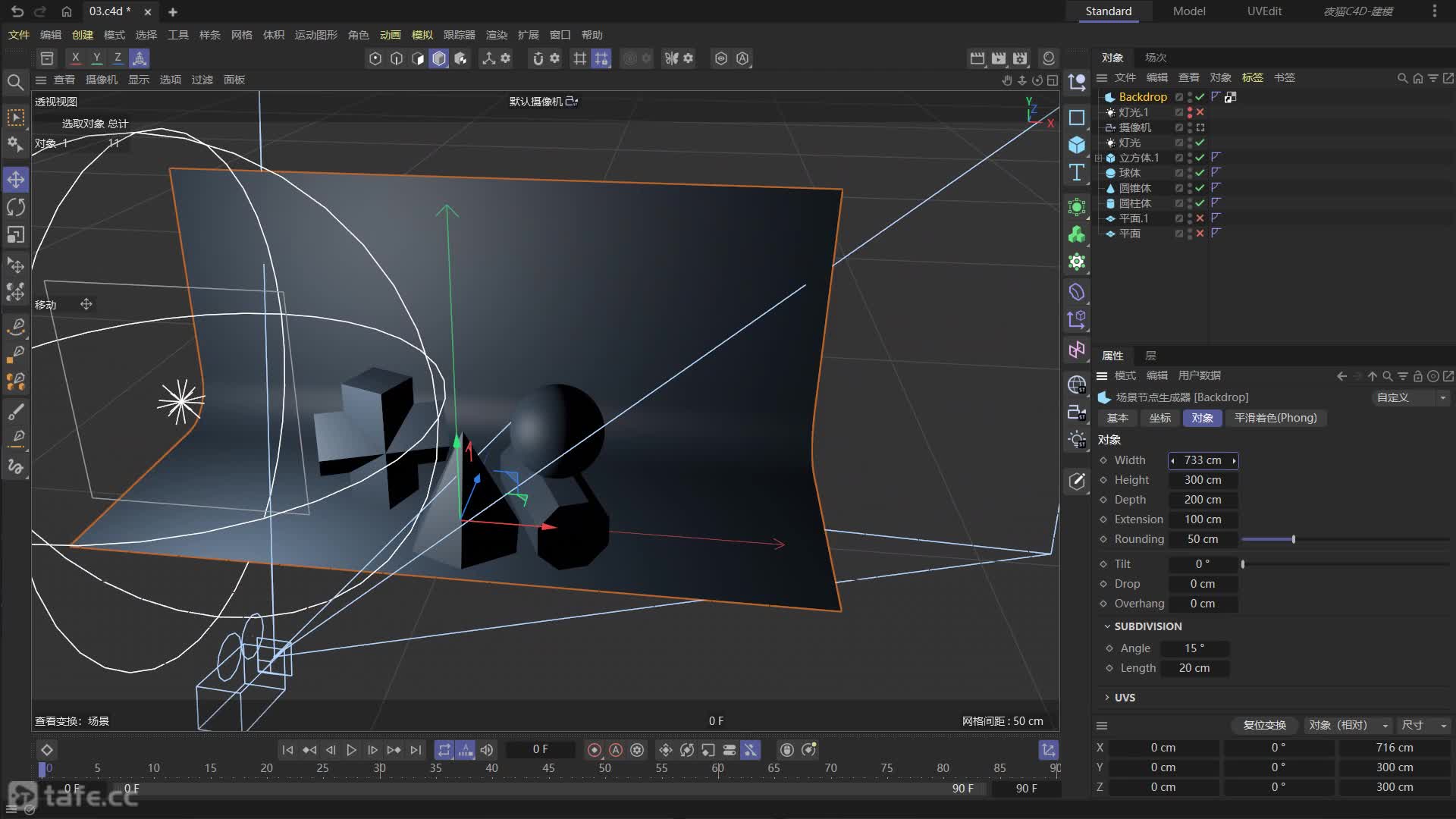
Task: Open the 文件 main menu
Action: pyautogui.click(x=19, y=35)
